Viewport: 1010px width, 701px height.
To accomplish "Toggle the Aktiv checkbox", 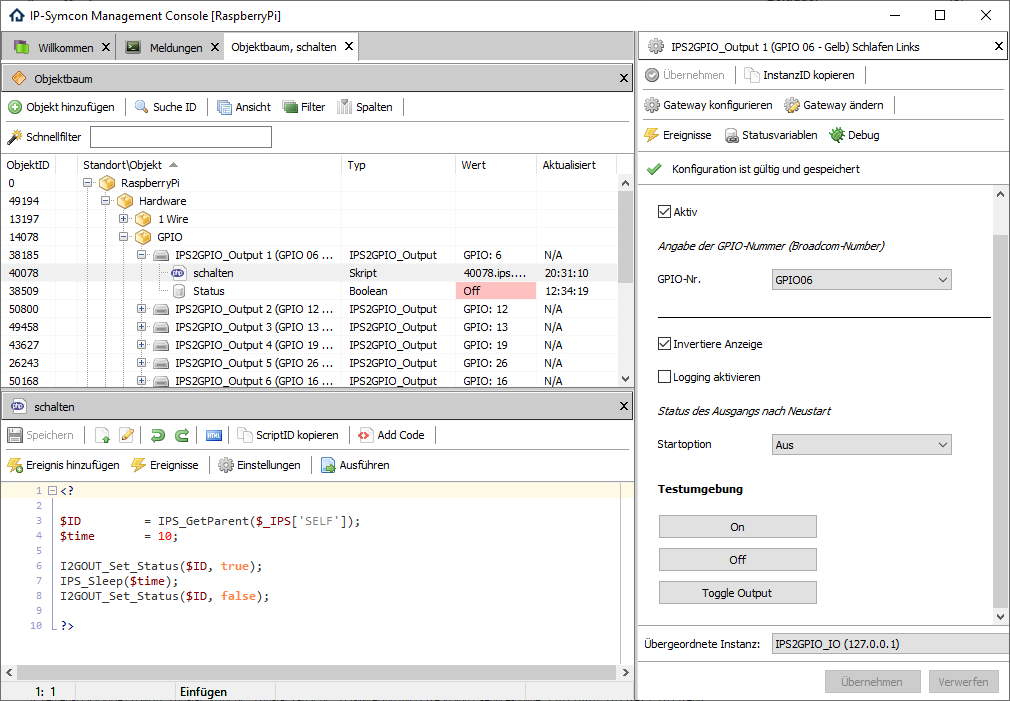I will pyautogui.click(x=664, y=211).
